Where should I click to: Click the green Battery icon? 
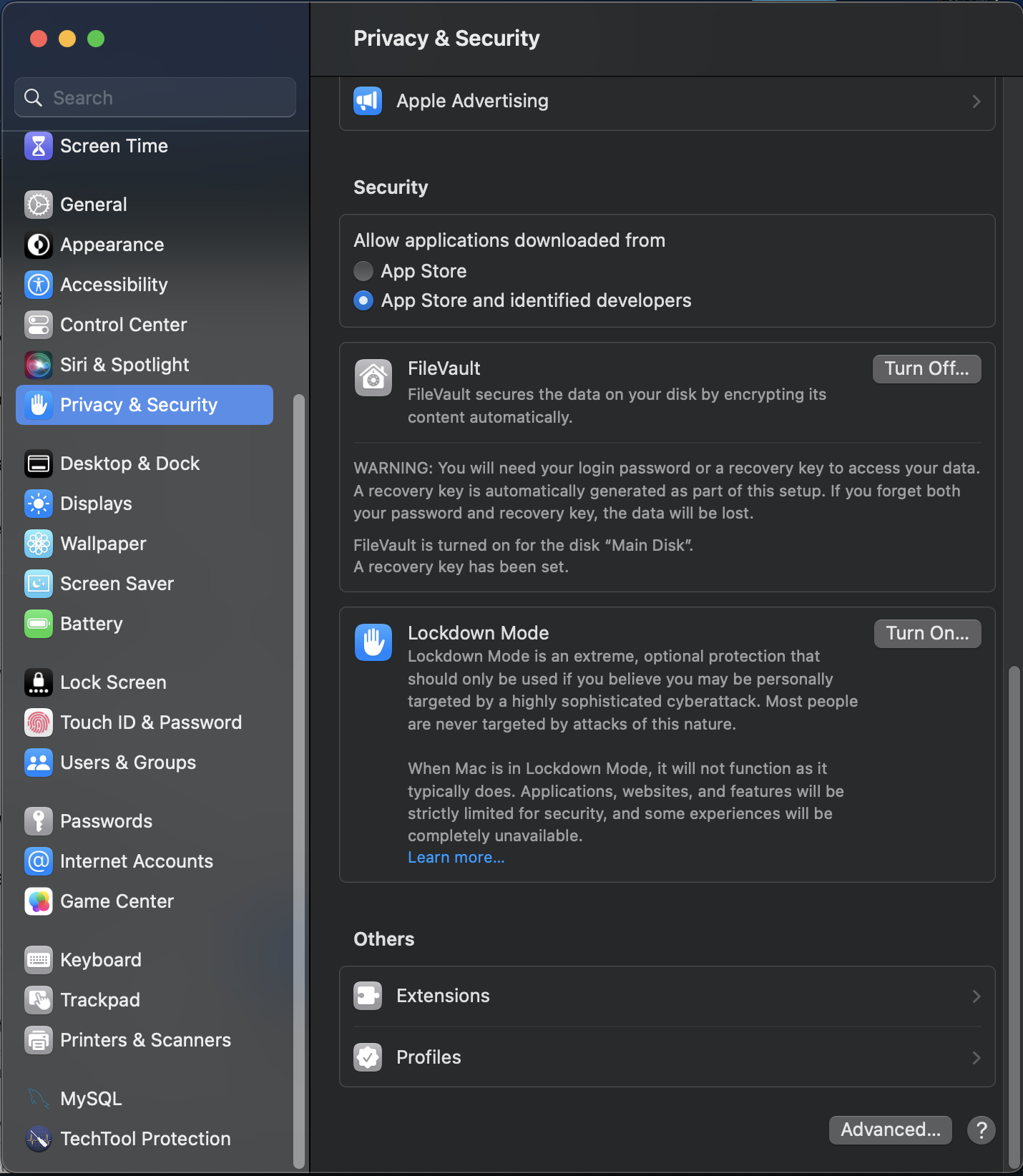pos(39,624)
